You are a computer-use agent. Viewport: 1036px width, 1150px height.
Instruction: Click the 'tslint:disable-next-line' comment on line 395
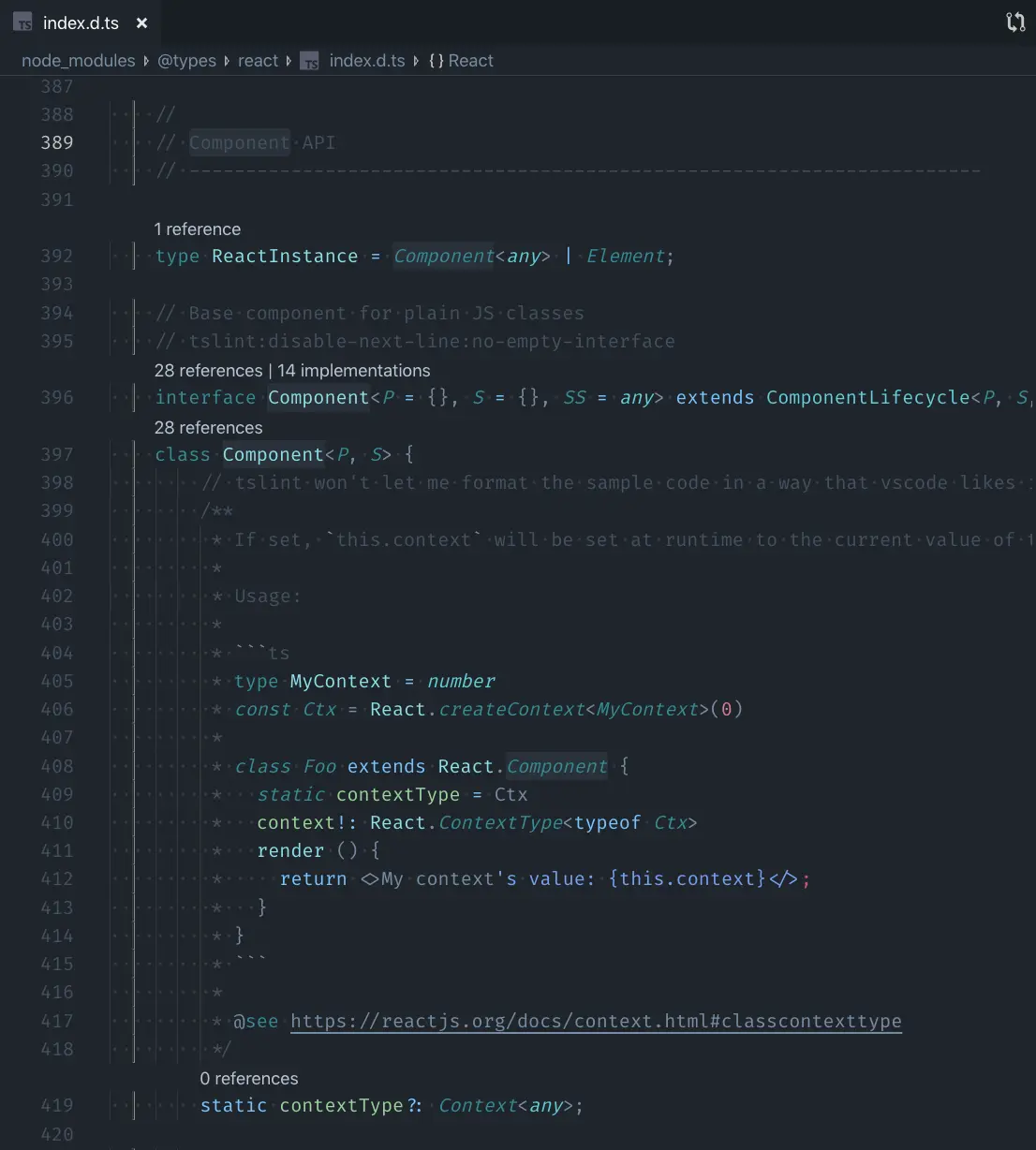pos(432,342)
